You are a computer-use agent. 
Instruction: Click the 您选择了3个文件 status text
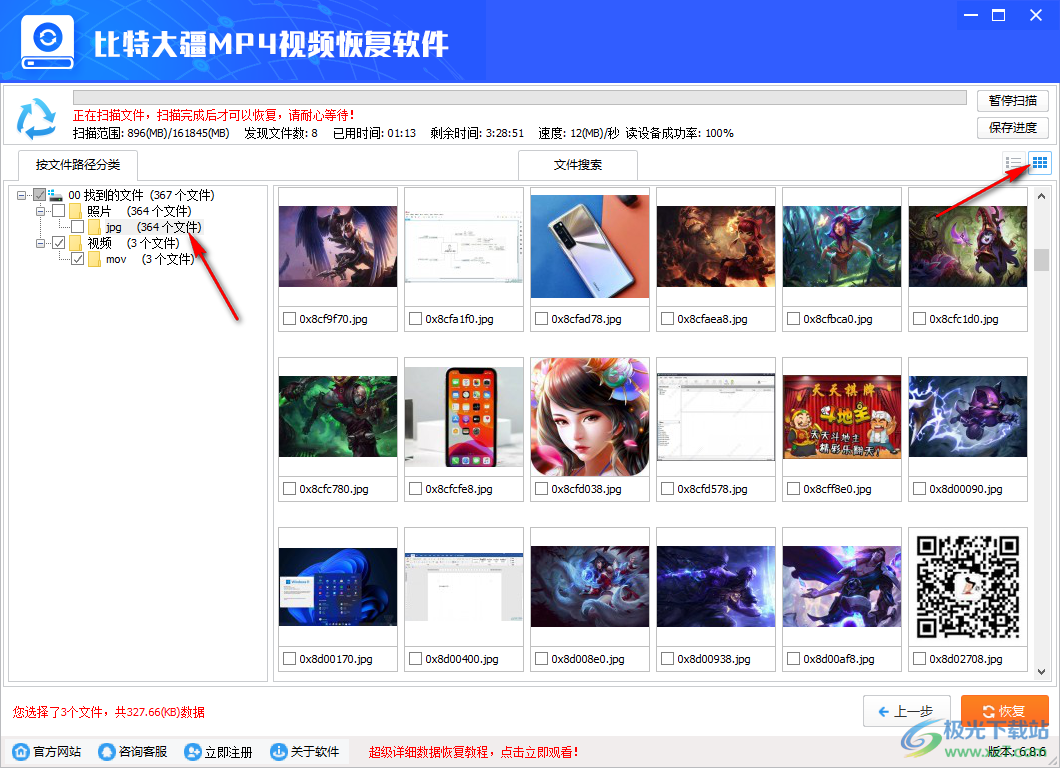coord(108,712)
